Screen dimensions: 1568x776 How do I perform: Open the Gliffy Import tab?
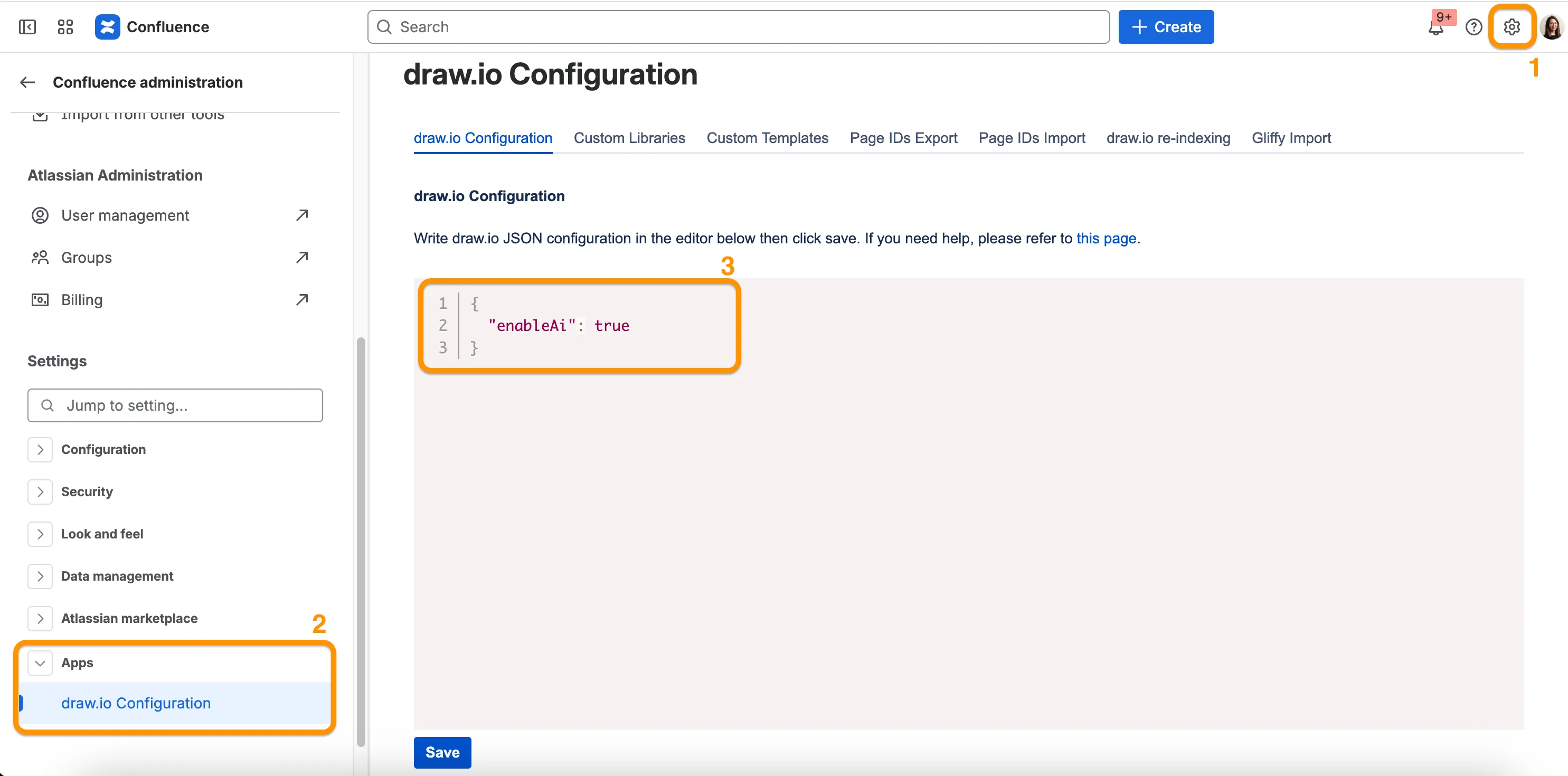pyautogui.click(x=1291, y=138)
